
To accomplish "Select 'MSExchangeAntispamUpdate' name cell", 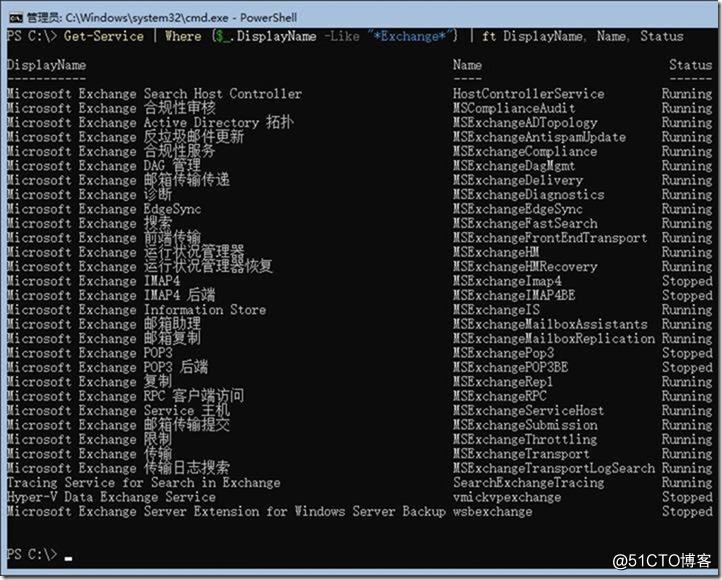I will click(539, 137).
